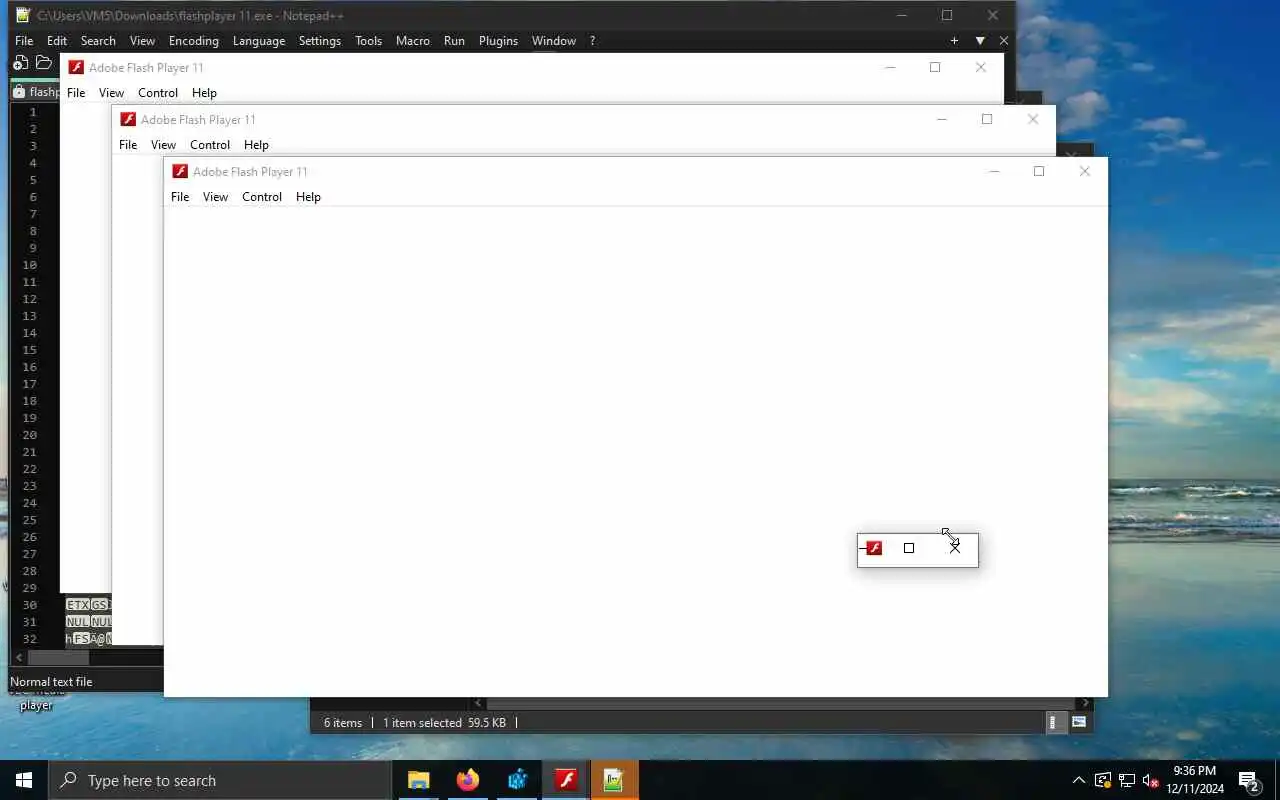
Task: Click Flash Player icon on the taskbar
Action: pyautogui.click(x=566, y=780)
